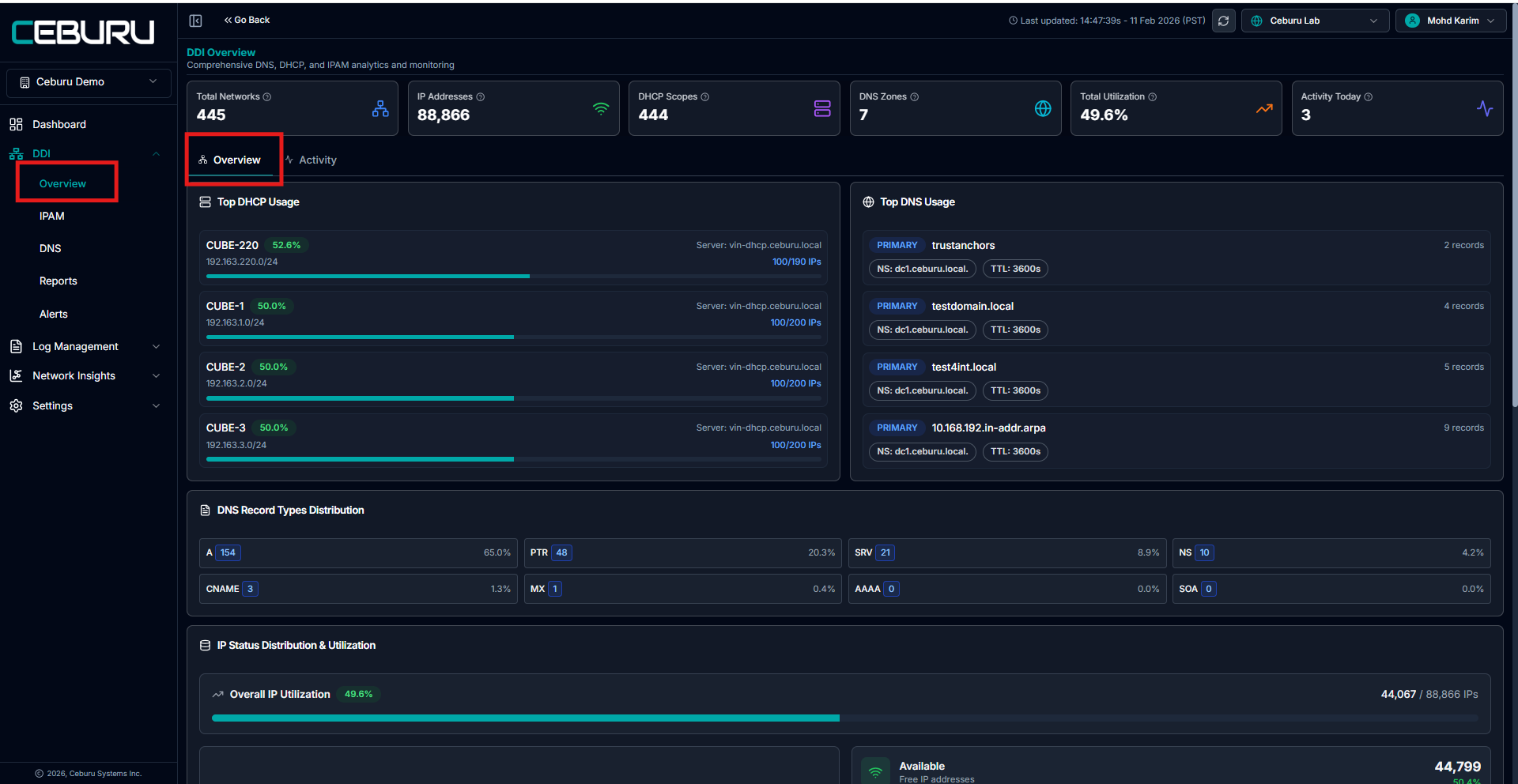Open Alerts in the sidebar

(54, 315)
